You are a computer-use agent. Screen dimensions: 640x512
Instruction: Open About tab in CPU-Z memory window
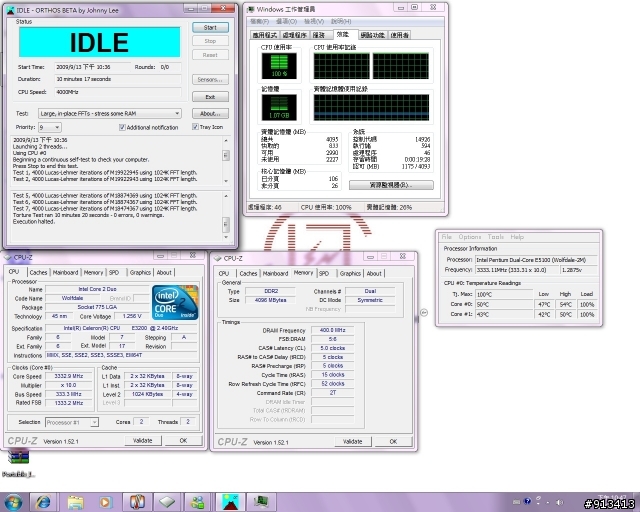tap(374, 273)
